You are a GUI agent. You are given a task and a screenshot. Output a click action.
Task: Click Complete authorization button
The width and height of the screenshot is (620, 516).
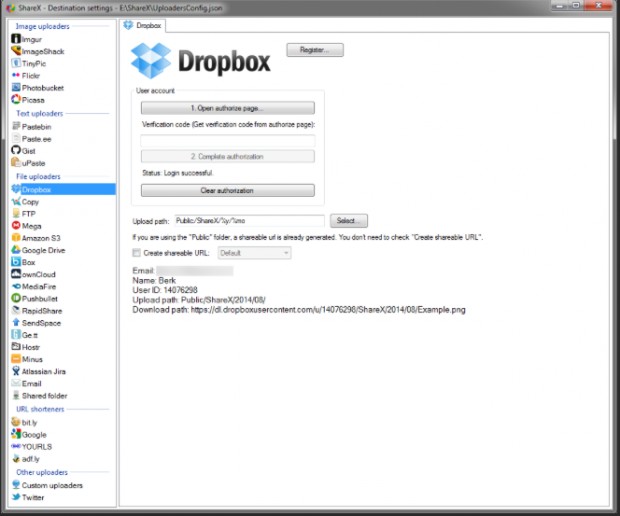[228, 157]
